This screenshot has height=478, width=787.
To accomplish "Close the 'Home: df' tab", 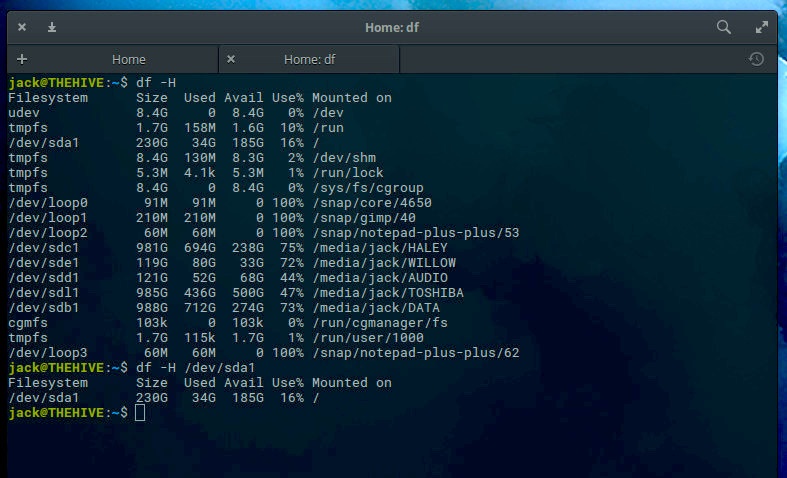I will (231, 59).
